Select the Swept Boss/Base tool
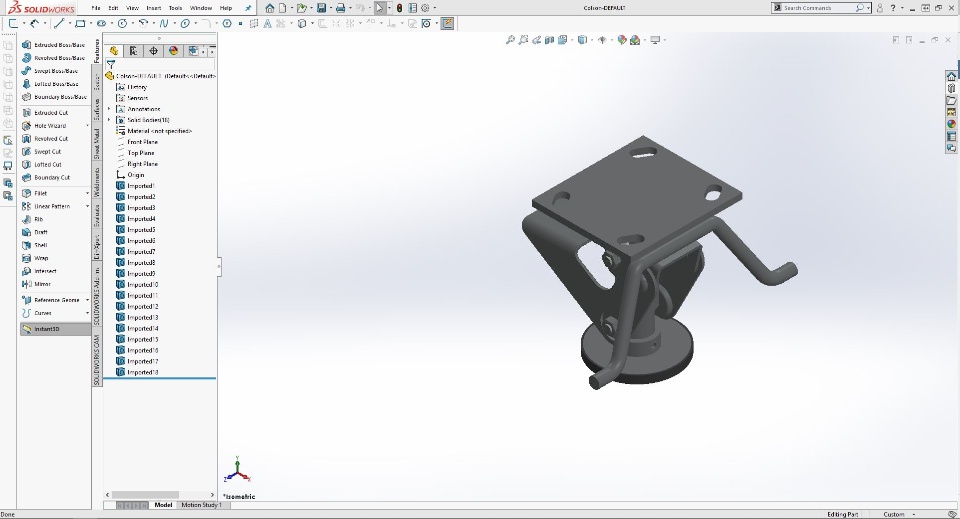The height and width of the screenshot is (519, 960). tap(50, 71)
